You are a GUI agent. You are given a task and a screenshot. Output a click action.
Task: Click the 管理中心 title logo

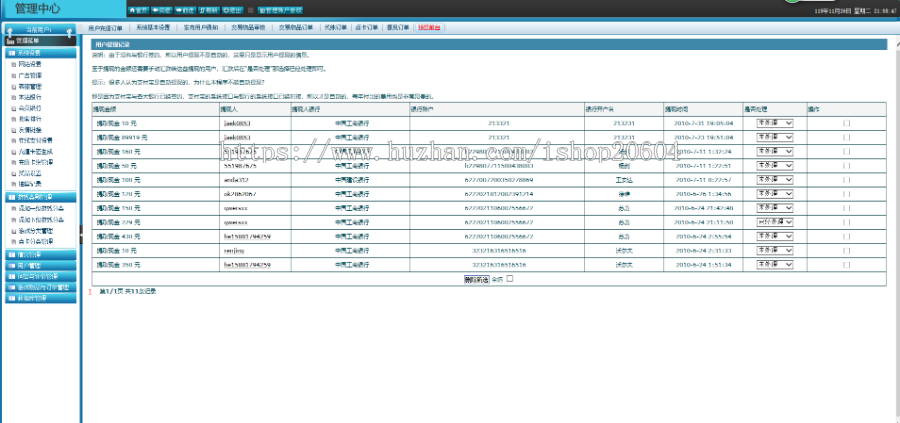pyautogui.click(x=38, y=9)
